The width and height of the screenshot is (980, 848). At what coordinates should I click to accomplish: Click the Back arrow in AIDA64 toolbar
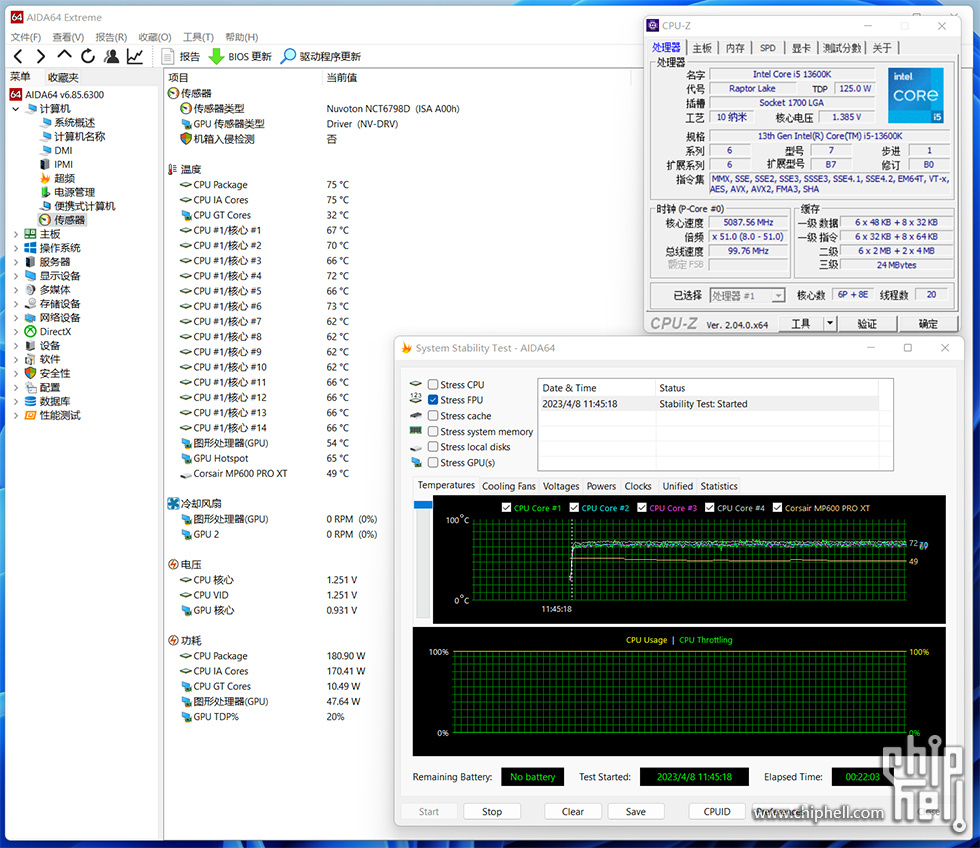tap(18, 56)
